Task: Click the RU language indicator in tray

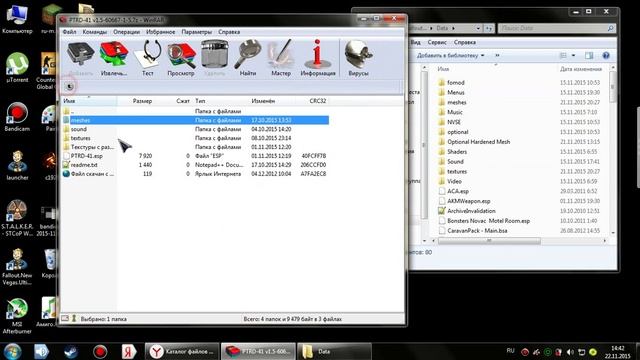Action: tap(510, 351)
